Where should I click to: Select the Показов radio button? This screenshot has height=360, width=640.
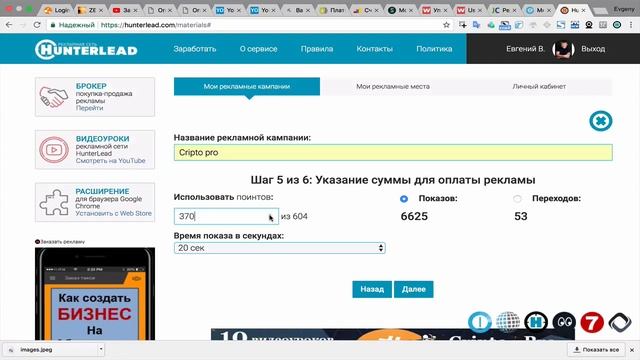[x=404, y=199]
